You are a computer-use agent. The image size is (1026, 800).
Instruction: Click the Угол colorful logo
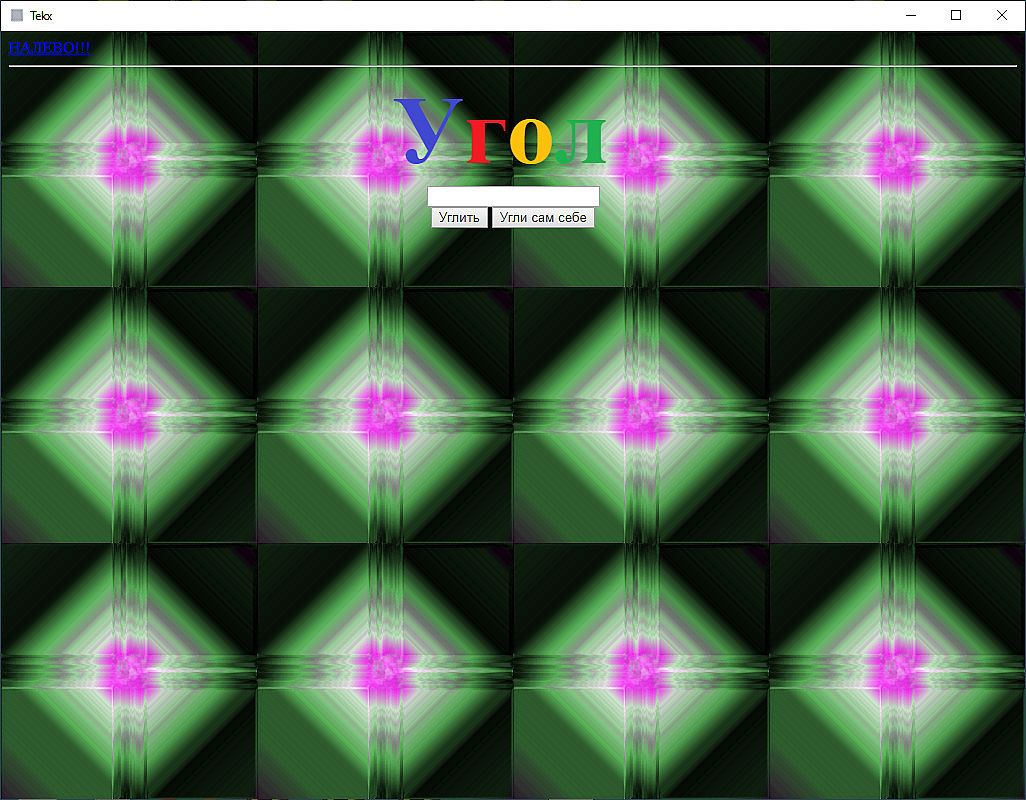501,131
